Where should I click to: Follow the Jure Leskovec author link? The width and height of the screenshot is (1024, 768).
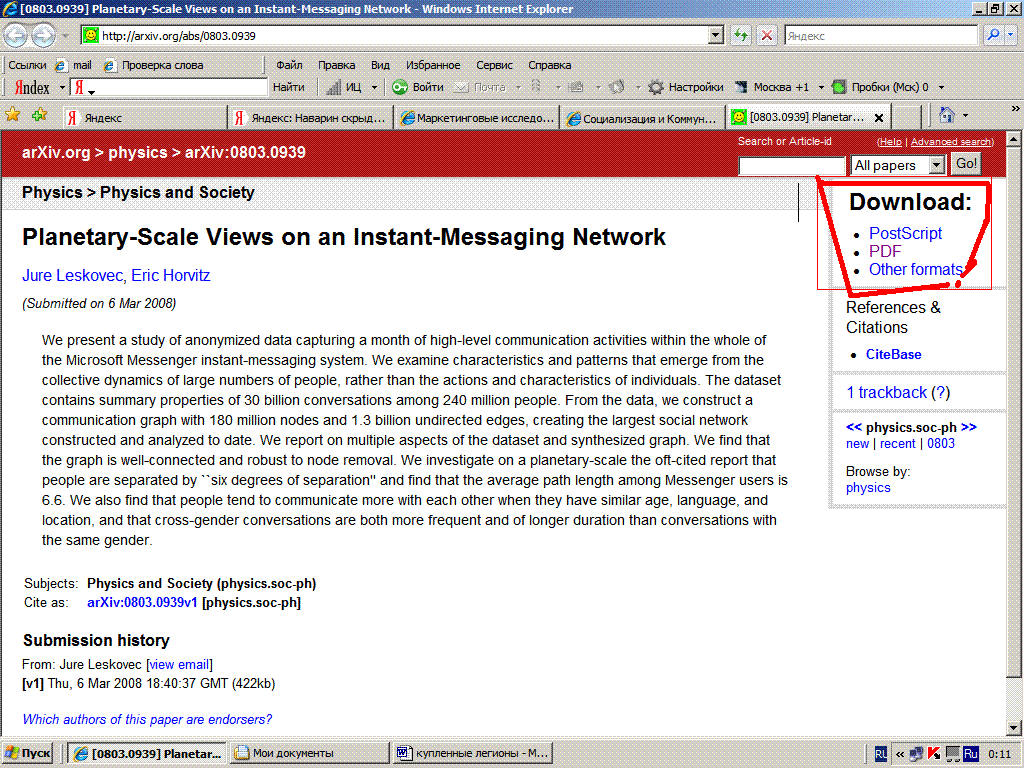(72, 275)
